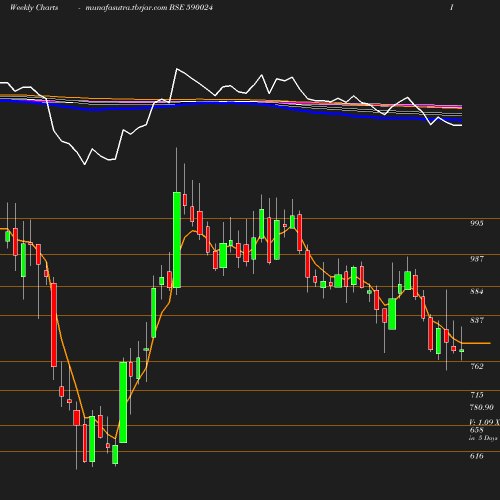The width and height of the screenshot is (500, 500).
Task: Click the 658 price level label
Action: [x=477, y=430]
